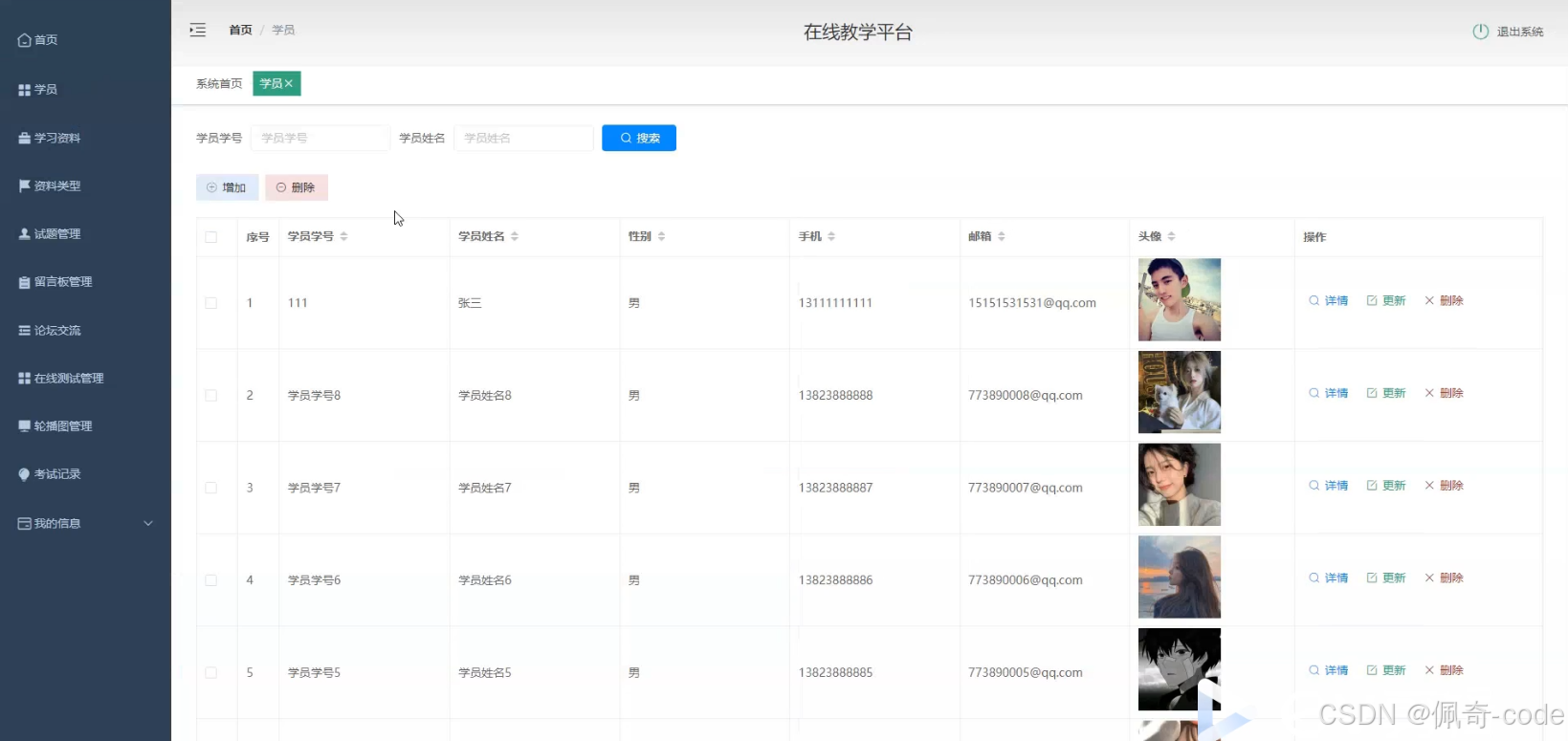
Task: Click 更新 for student 张三
Action: click(1386, 300)
